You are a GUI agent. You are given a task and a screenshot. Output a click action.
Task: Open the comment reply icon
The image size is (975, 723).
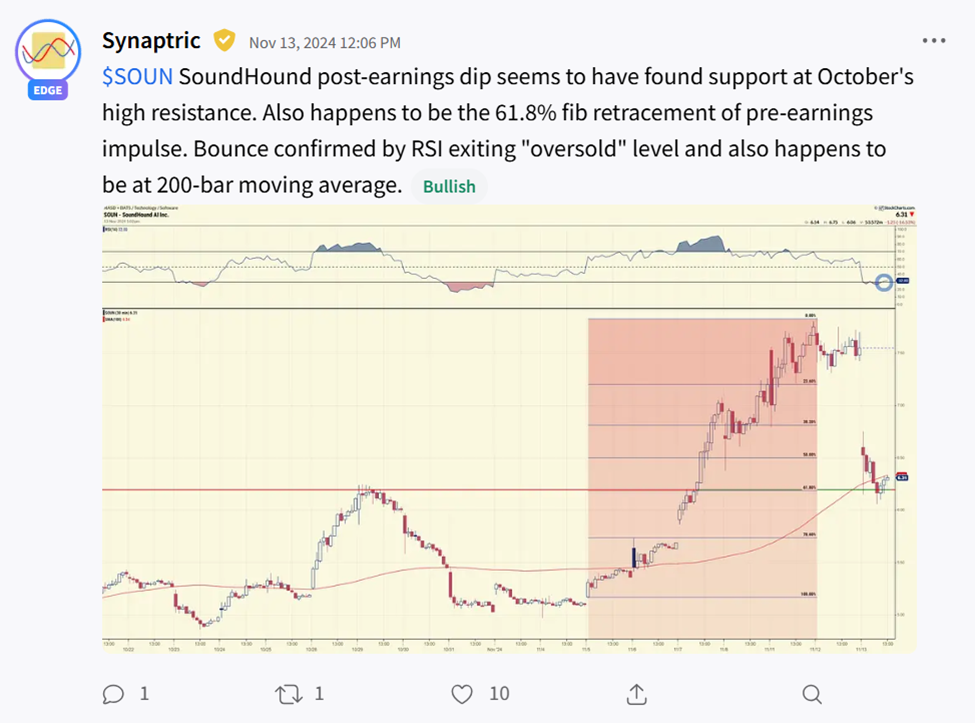(x=114, y=693)
